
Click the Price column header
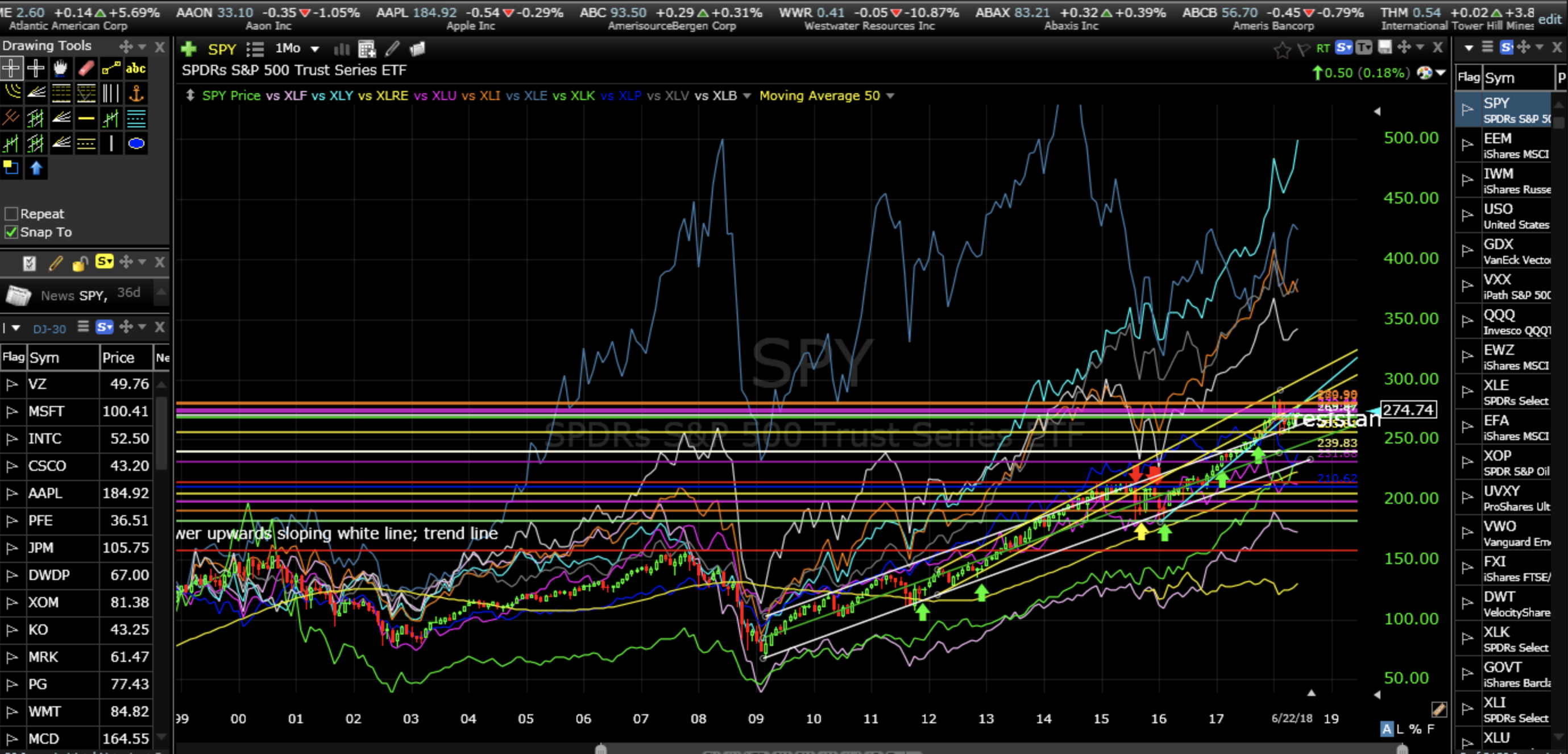pos(119,358)
